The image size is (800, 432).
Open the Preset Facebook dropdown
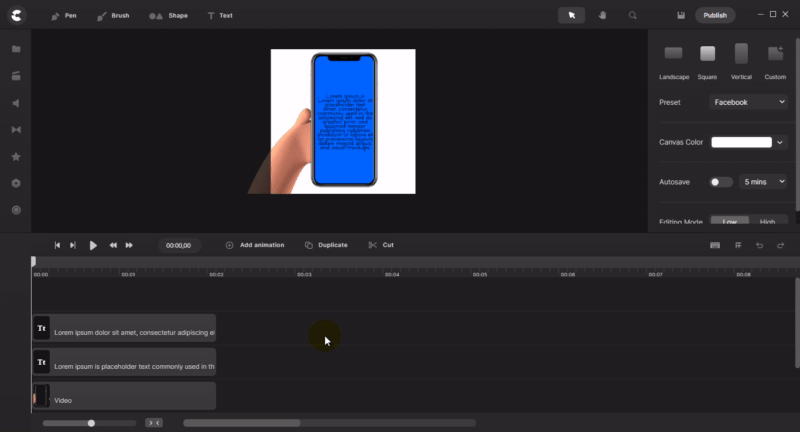(x=748, y=102)
